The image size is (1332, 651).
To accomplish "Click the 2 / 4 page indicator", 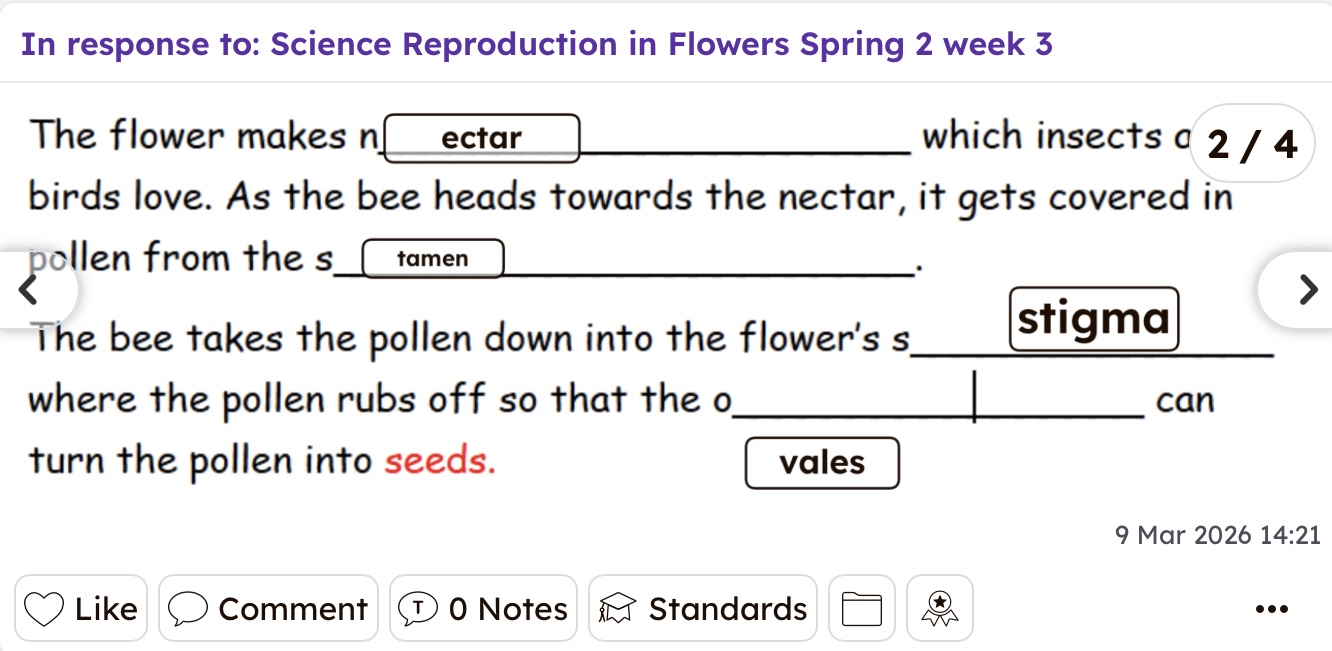I will 1252,145.
